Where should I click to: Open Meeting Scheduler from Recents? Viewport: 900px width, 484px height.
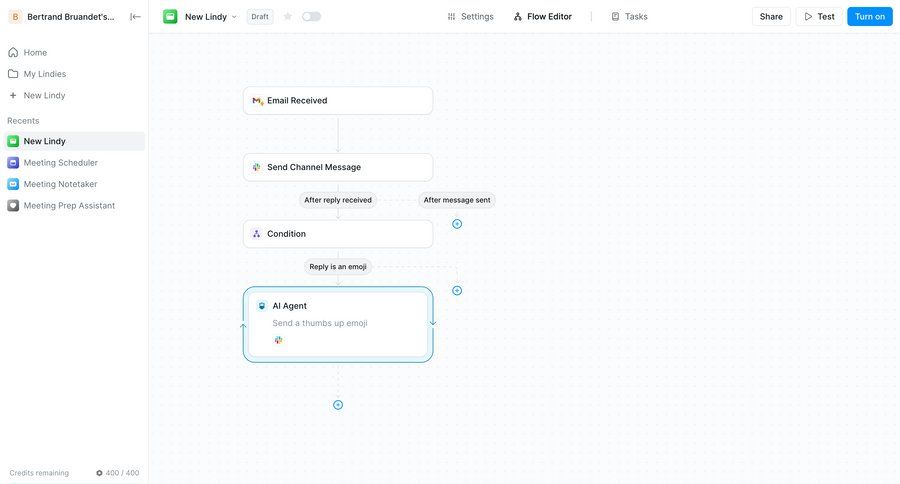coord(61,163)
